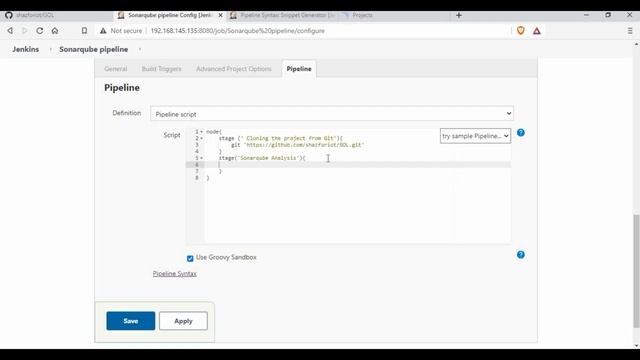Viewport: 640px width, 360px height.
Task: Open the Pipeline Syntax link
Action: click(x=174, y=273)
